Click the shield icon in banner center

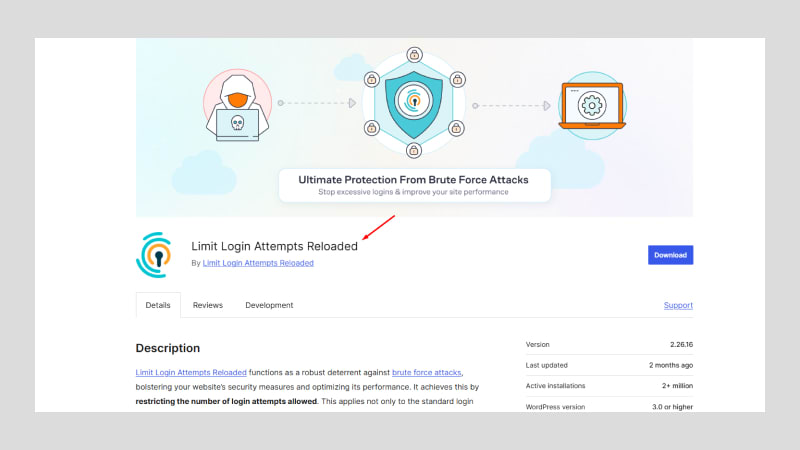[414, 104]
